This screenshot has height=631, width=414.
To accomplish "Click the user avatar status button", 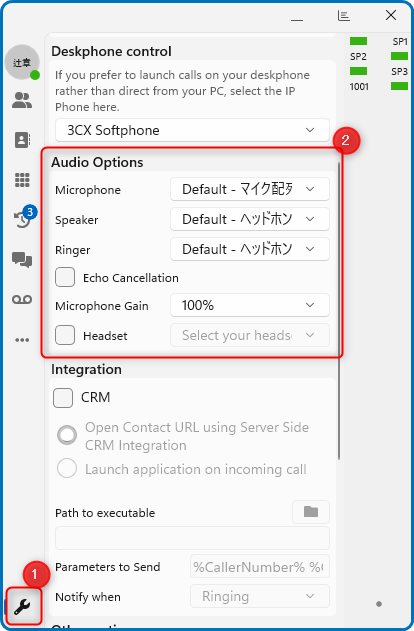I will (x=22, y=62).
